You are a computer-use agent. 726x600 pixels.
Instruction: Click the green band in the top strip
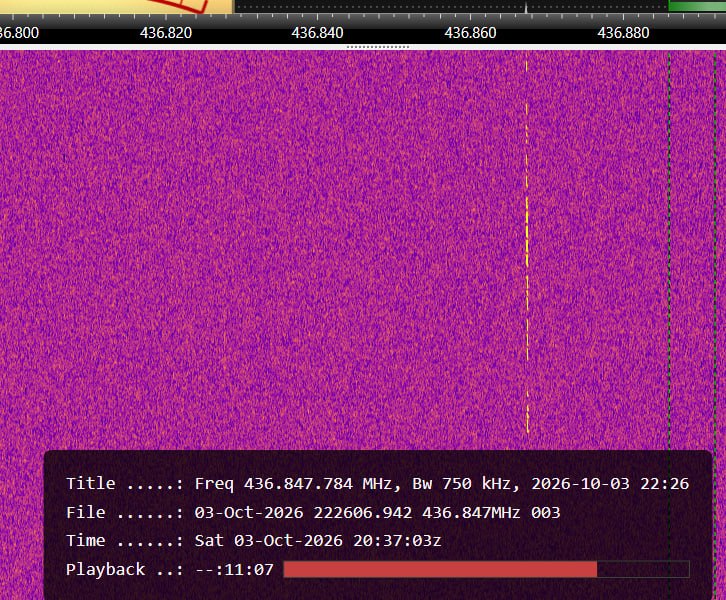point(697,6)
